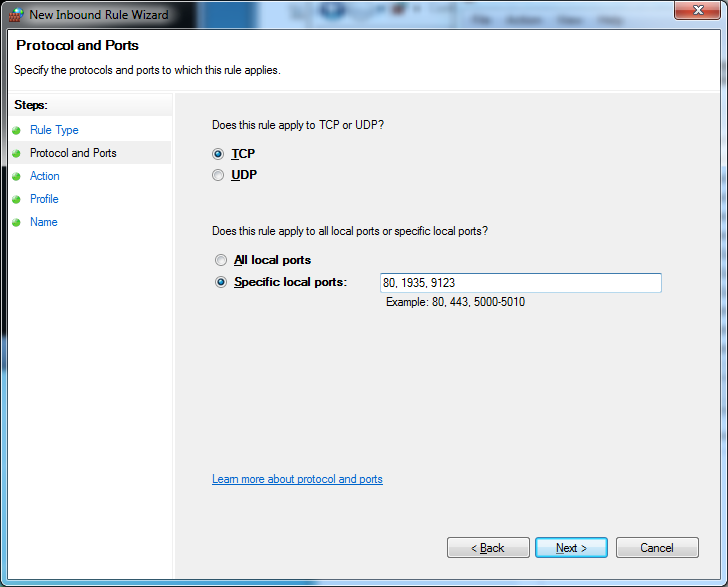Choose the Specific local ports option
728x587 pixels.
click(x=221, y=282)
